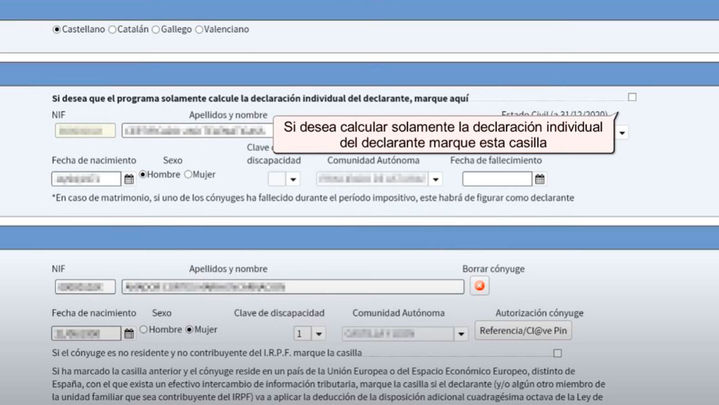Viewport: 719px width, 405px height.
Task: Check the individual declaration only checkbox
Action: 631,98
